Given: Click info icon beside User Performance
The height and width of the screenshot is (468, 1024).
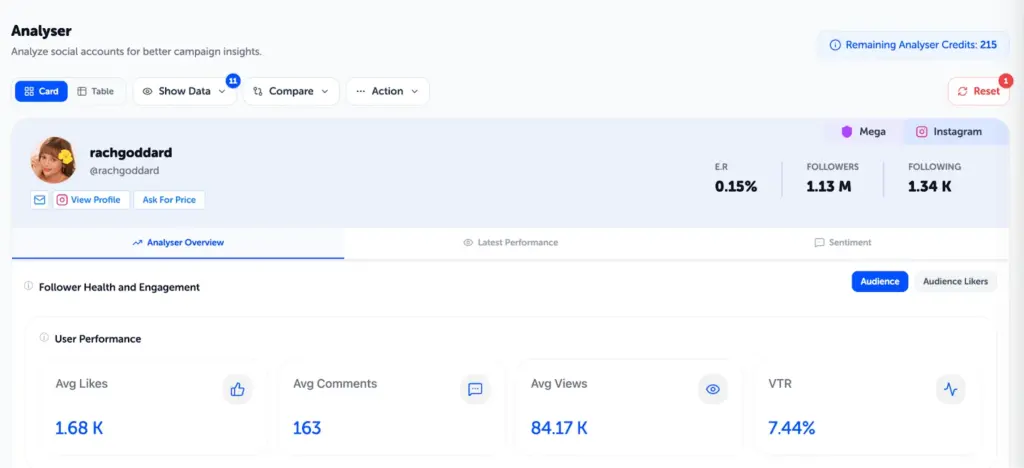Looking at the screenshot, I should coord(44,338).
